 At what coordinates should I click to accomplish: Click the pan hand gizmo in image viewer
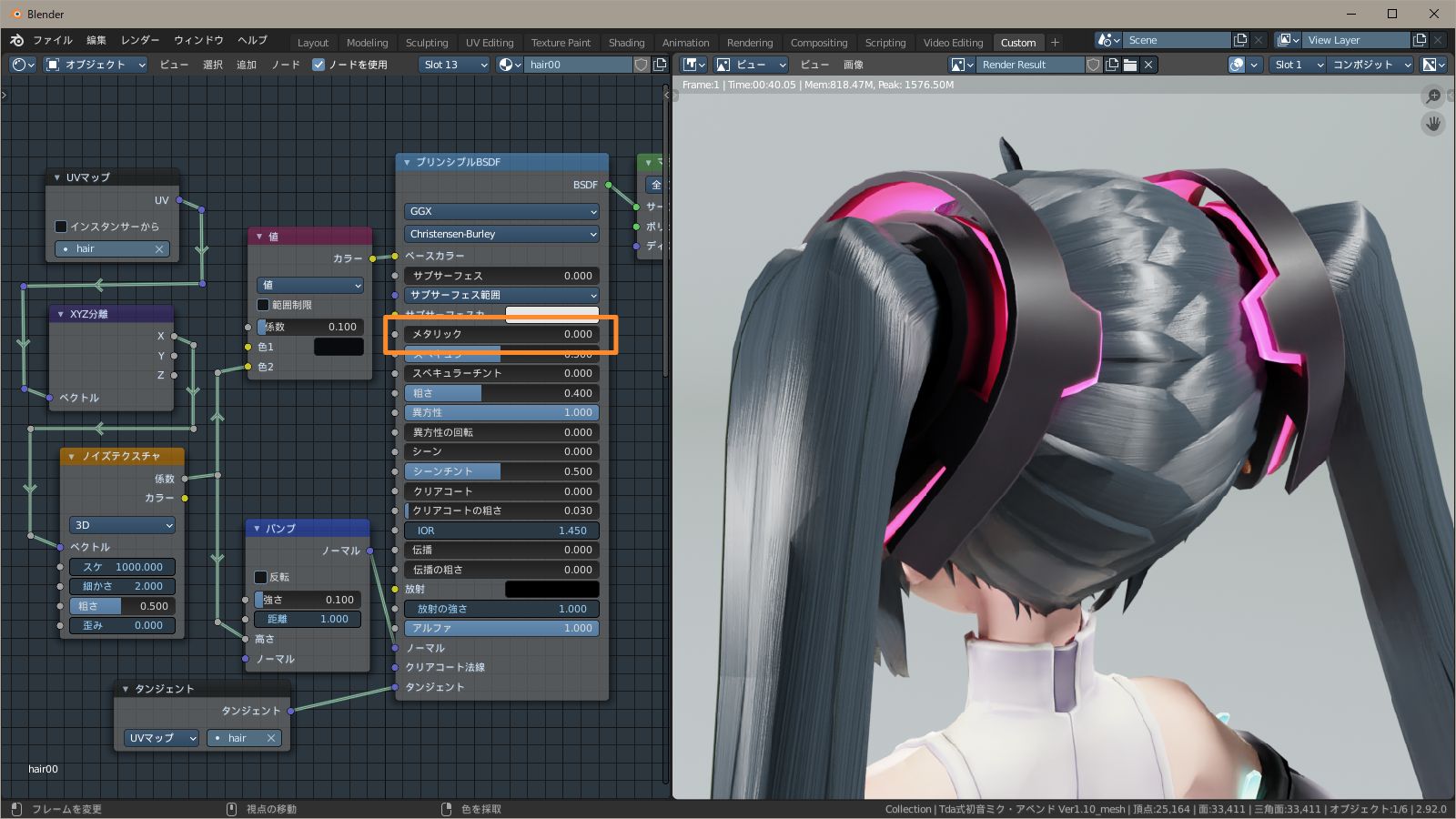(x=1433, y=124)
